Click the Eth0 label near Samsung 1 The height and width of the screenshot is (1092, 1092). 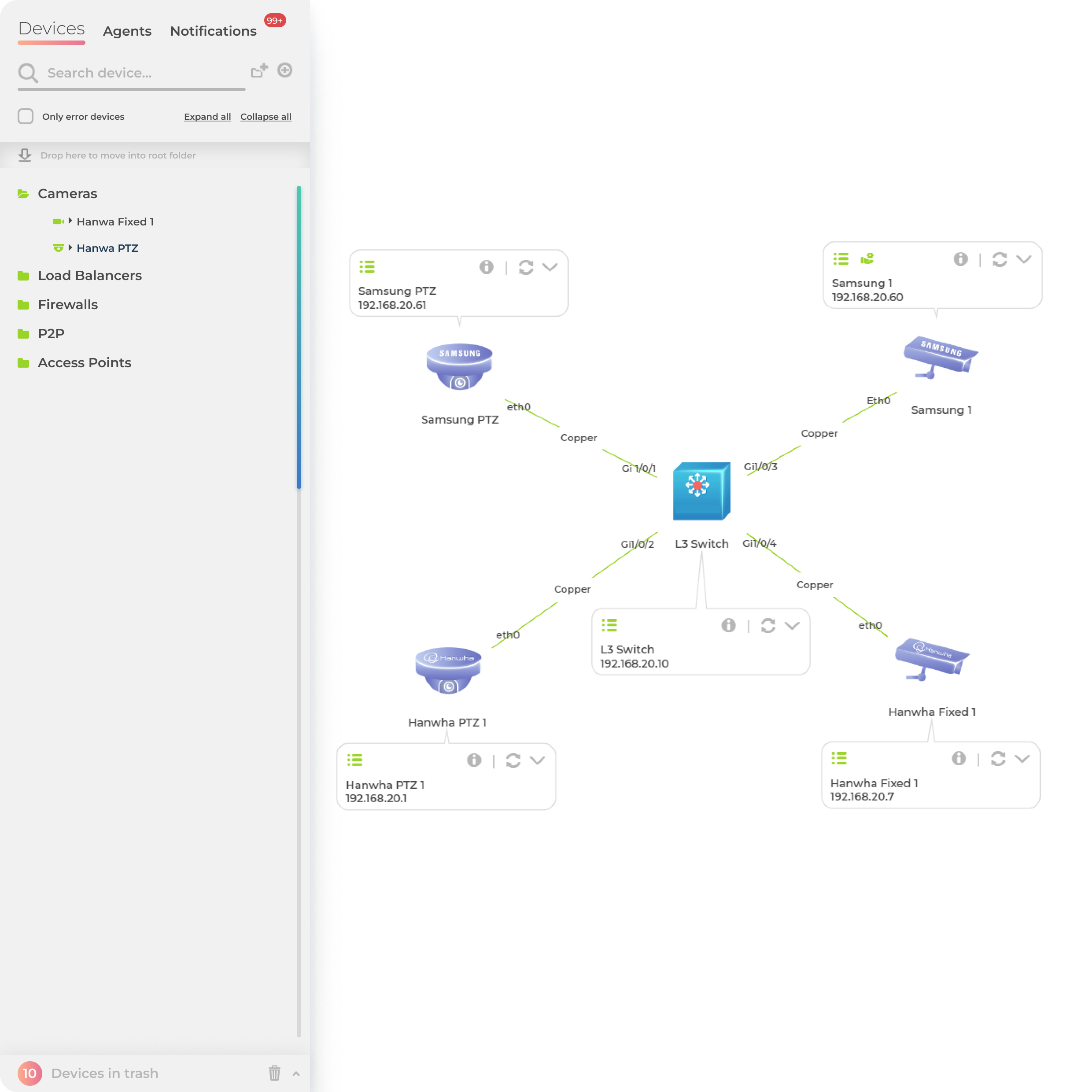point(878,400)
